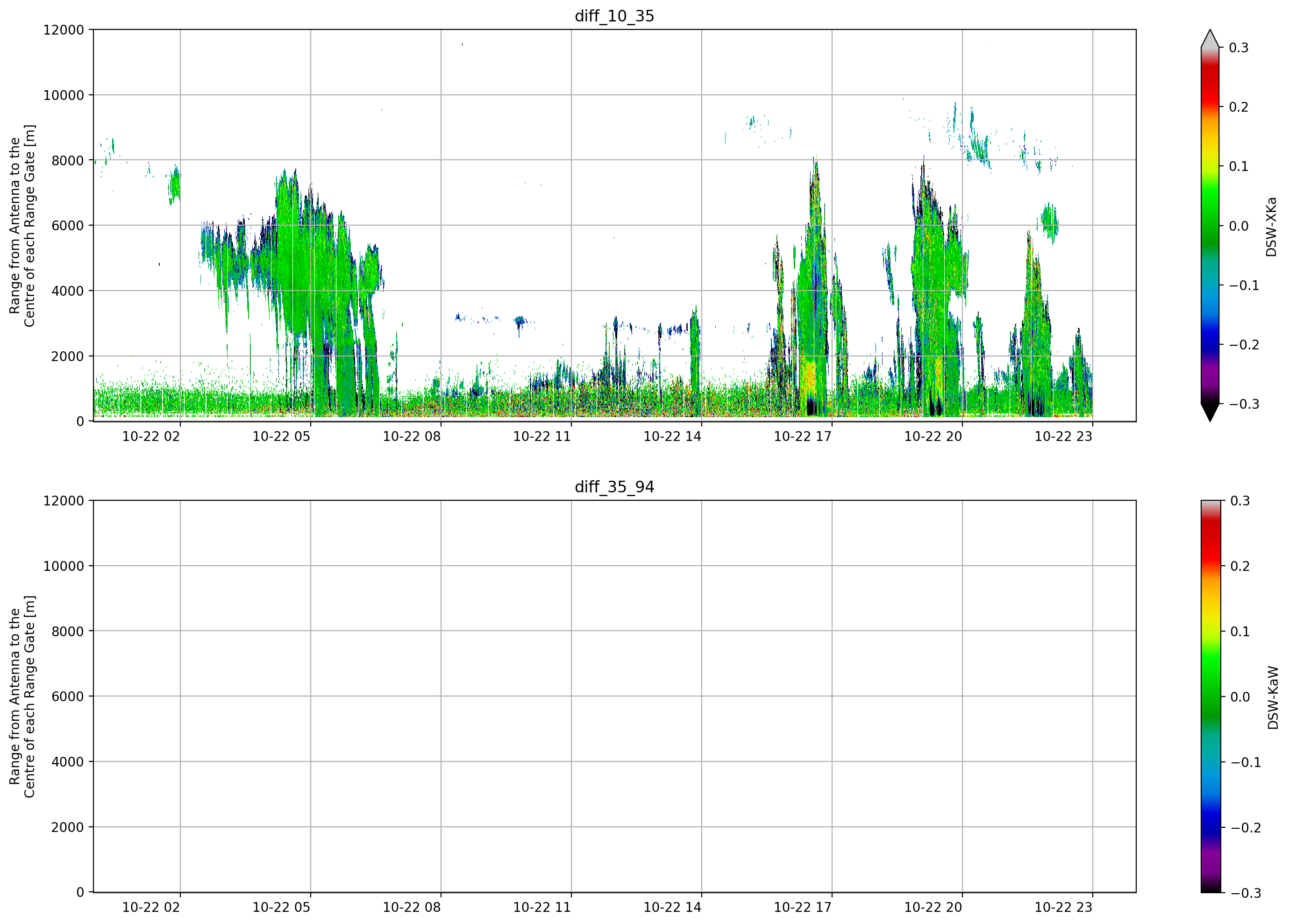Click the diff_10_35 plot title
This screenshot has width=1289, height=924.
click(x=614, y=16)
